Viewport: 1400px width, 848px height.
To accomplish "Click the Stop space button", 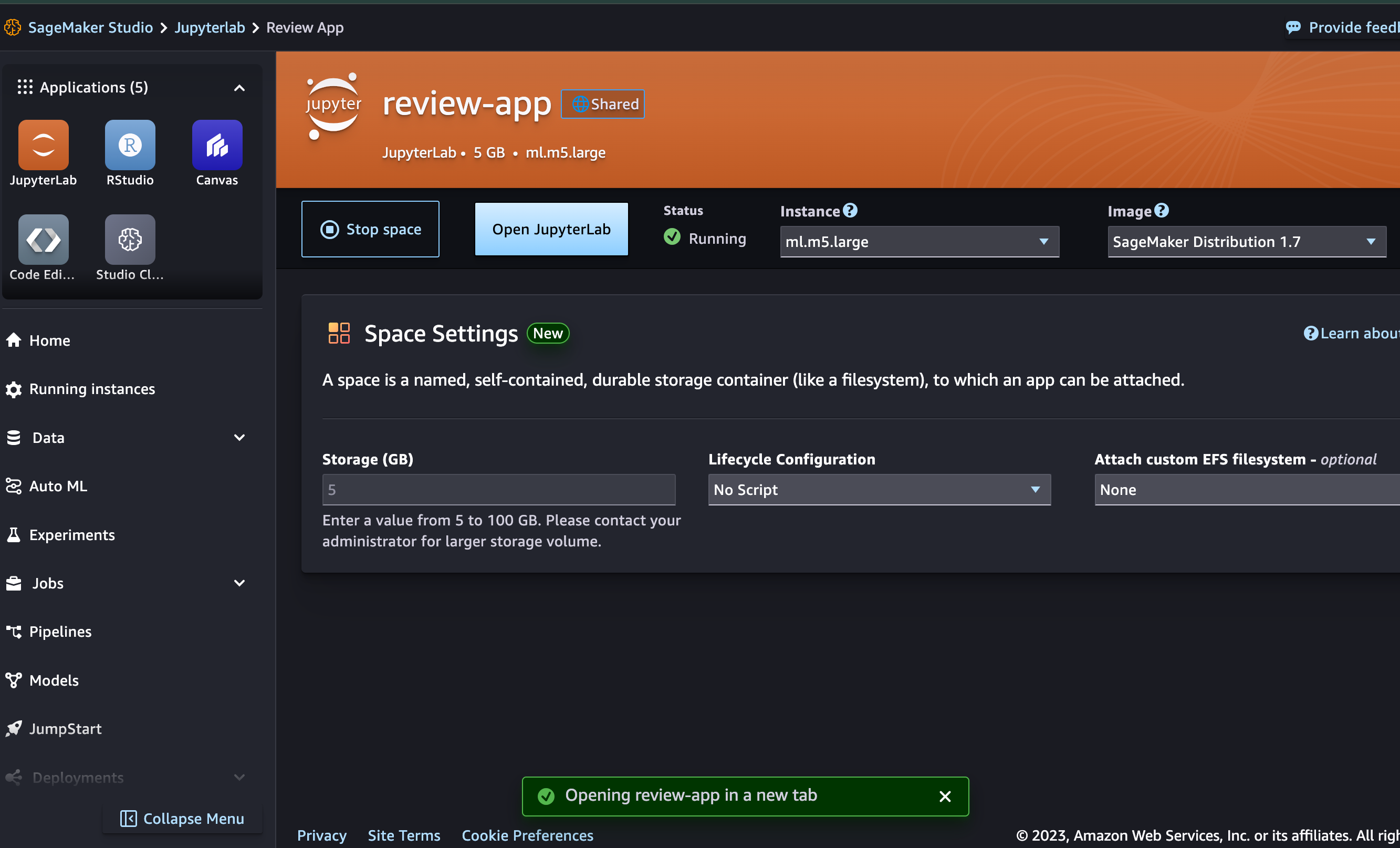I will click(x=370, y=229).
